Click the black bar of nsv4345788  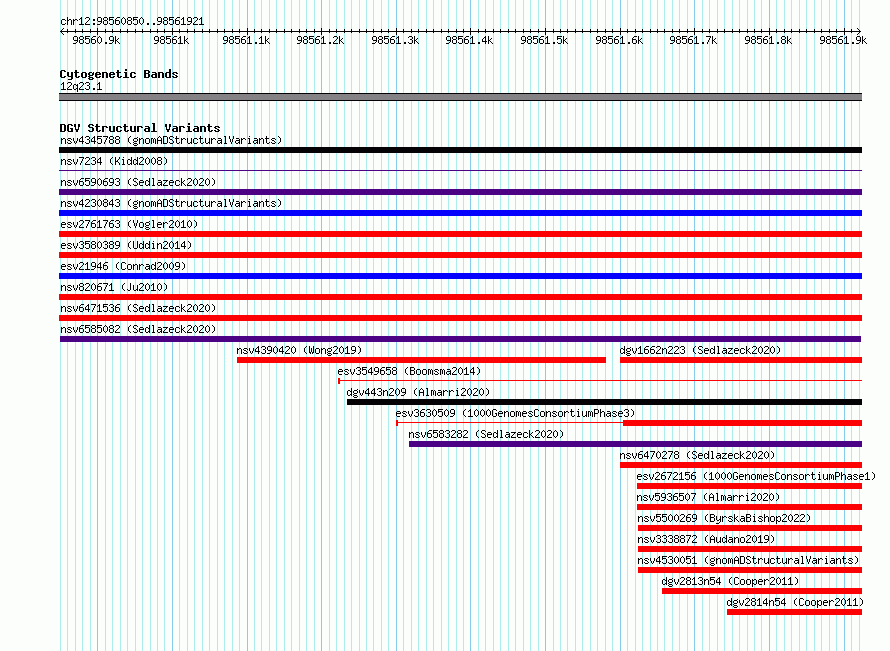[x=460, y=150]
